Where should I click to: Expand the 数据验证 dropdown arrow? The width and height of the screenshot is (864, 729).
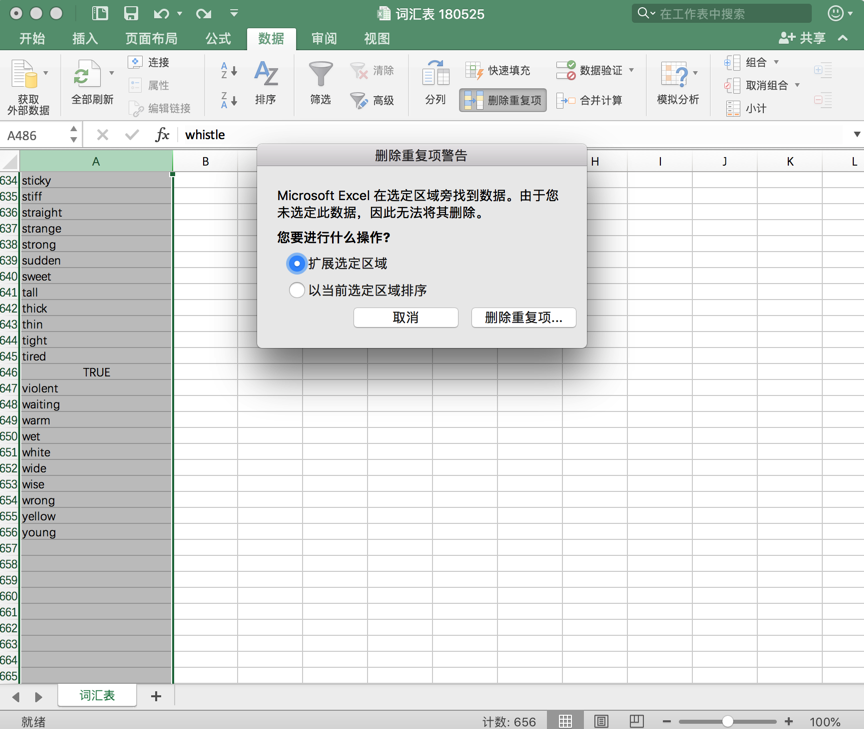[x=631, y=70]
